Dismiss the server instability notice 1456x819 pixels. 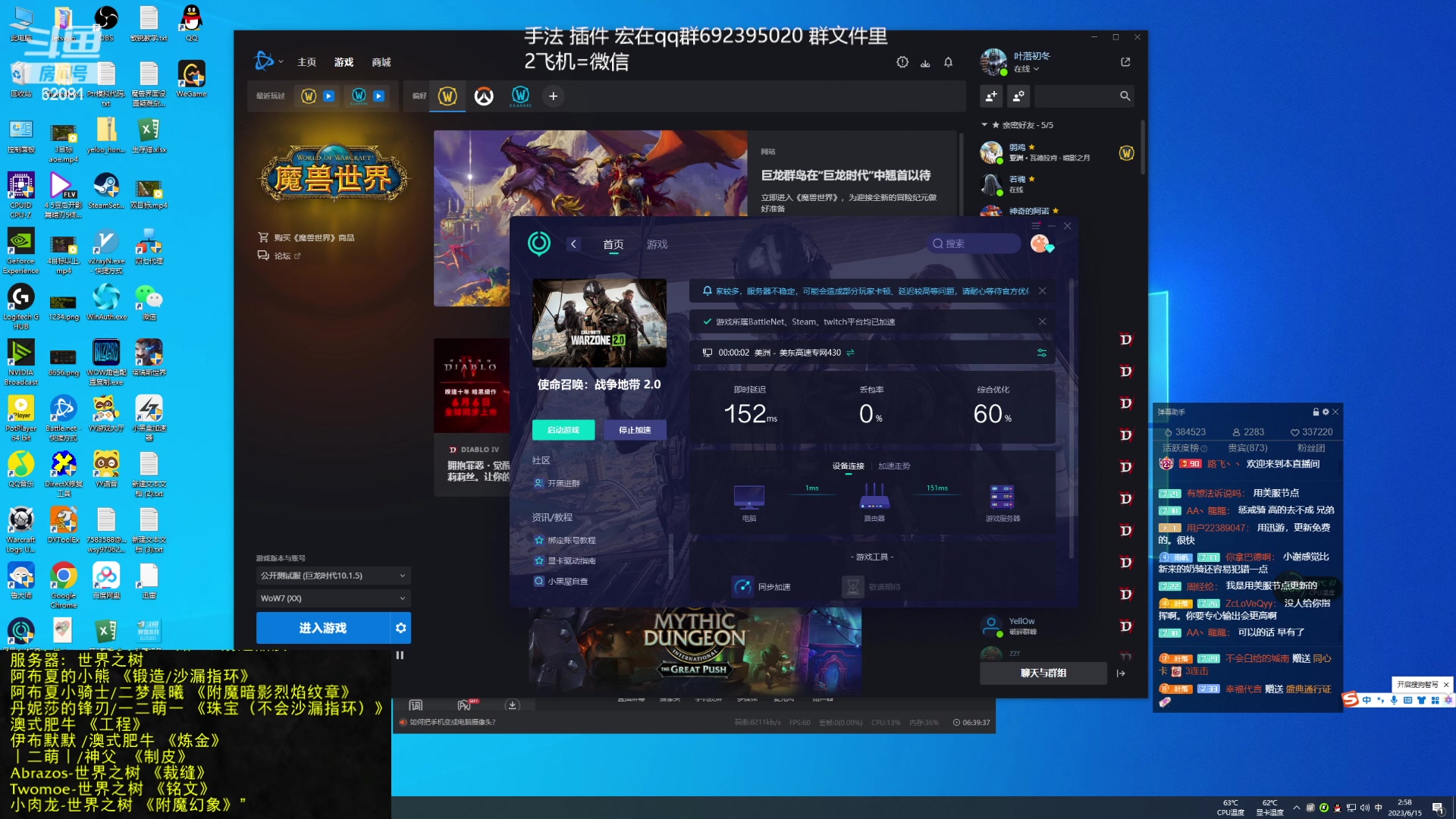[1042, 291]
